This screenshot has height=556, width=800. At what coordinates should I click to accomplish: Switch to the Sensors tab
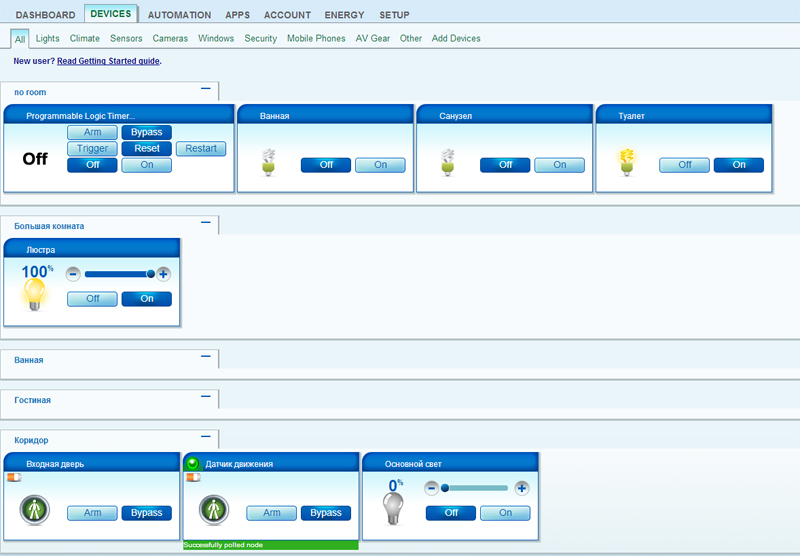[x=126, y=38]
